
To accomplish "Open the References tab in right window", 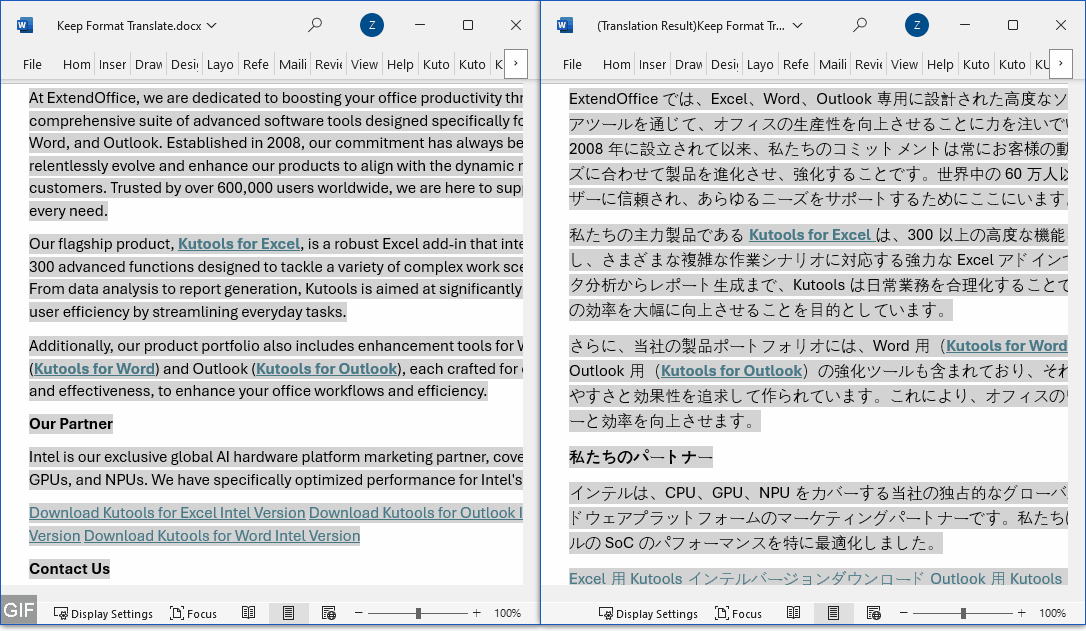I will coord(796,64).
